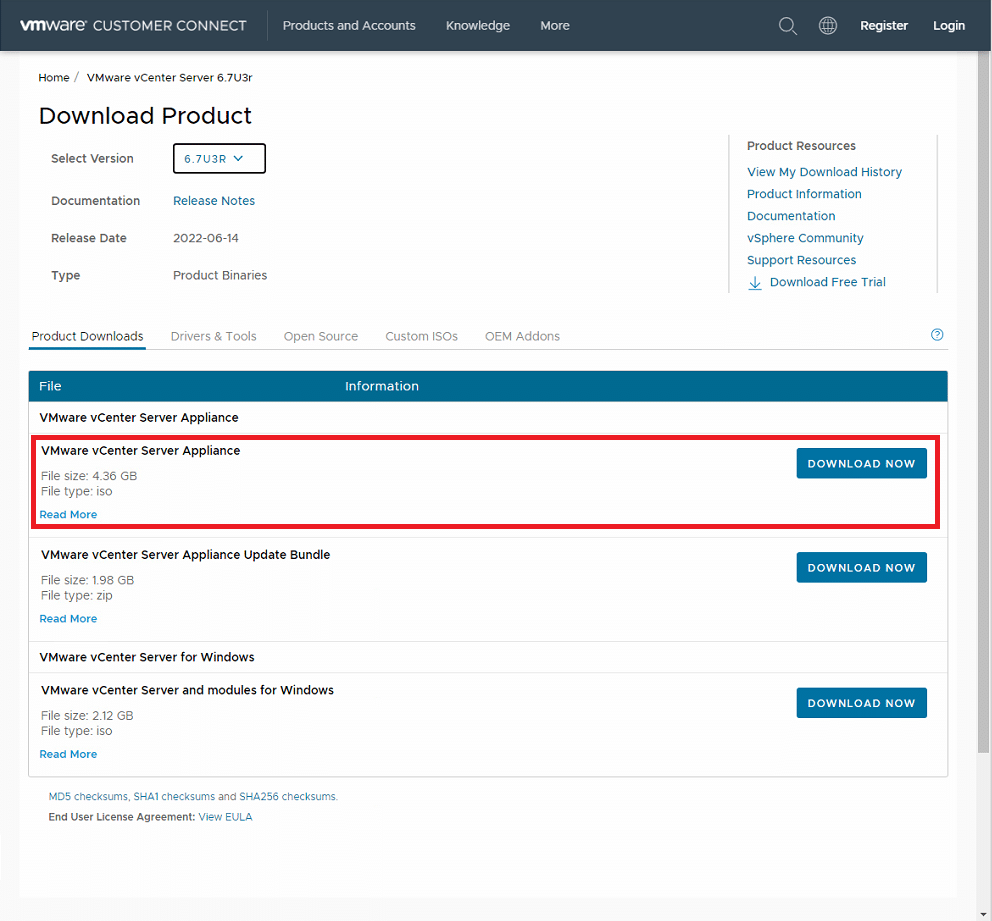Switch to the Custom ISOs tab

point(421,337)
